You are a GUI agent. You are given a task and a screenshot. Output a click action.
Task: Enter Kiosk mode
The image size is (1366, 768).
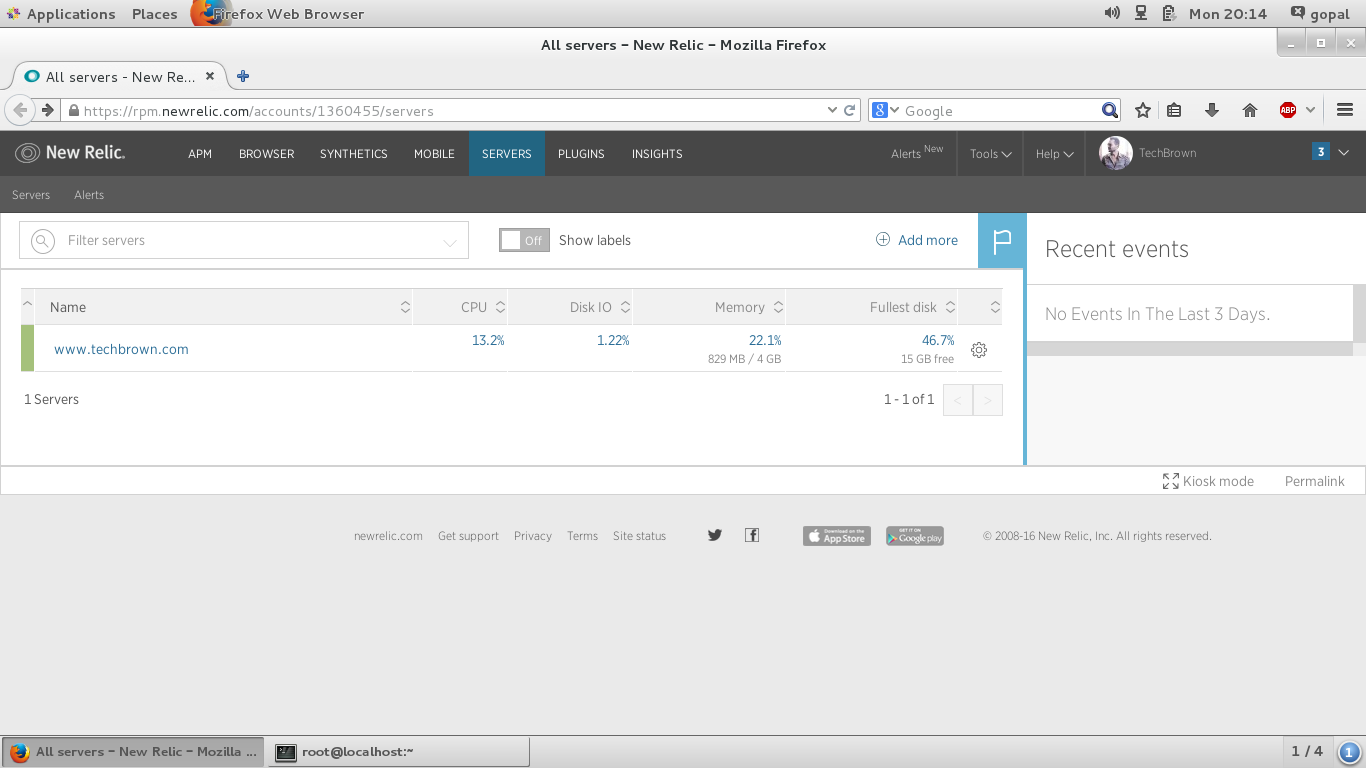[x=1208, y=481]
